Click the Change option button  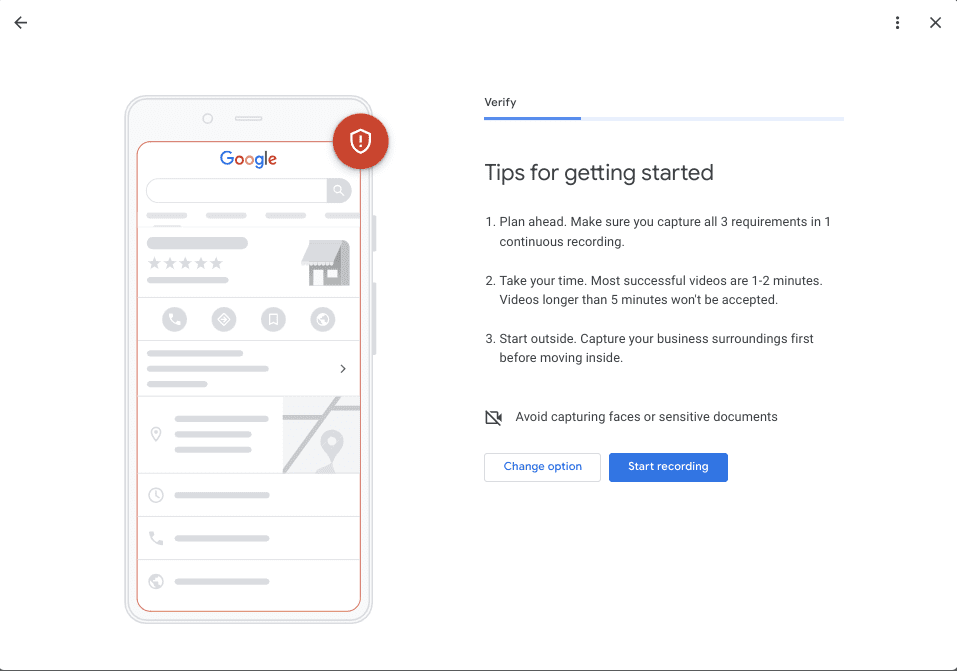pos(542,467)
